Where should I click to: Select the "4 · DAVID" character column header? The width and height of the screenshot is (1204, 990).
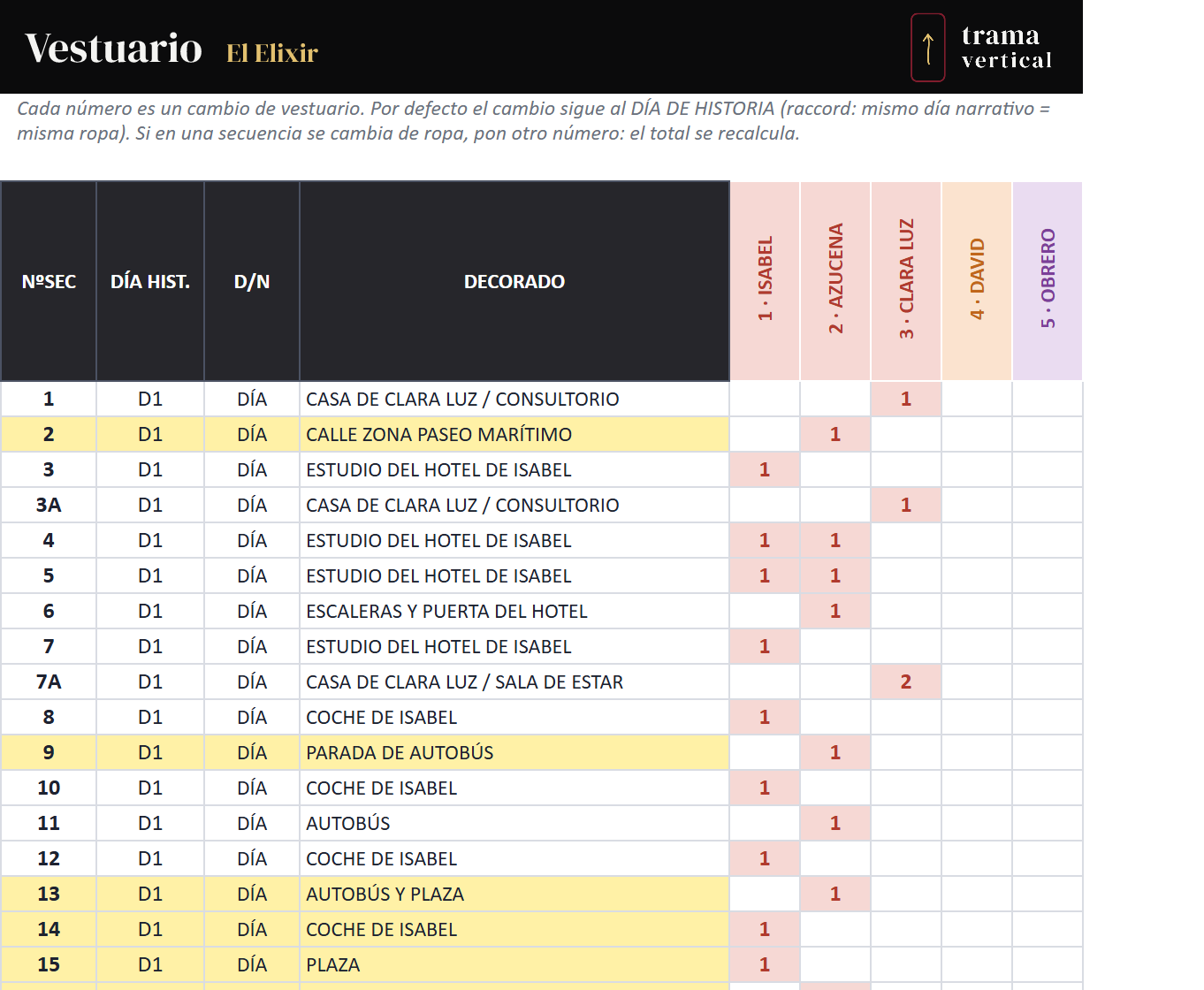[977, 281]
